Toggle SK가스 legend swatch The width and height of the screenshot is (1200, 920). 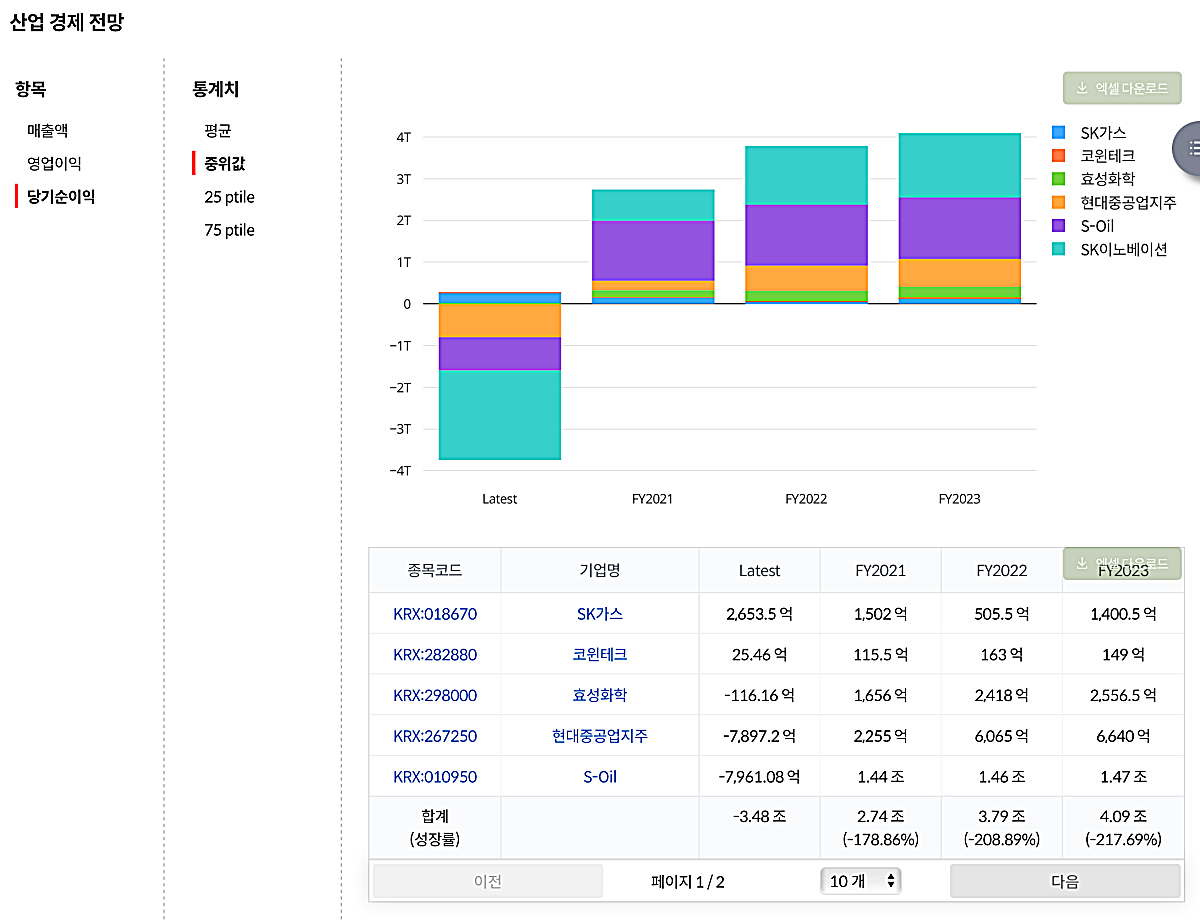(1058, 132)
